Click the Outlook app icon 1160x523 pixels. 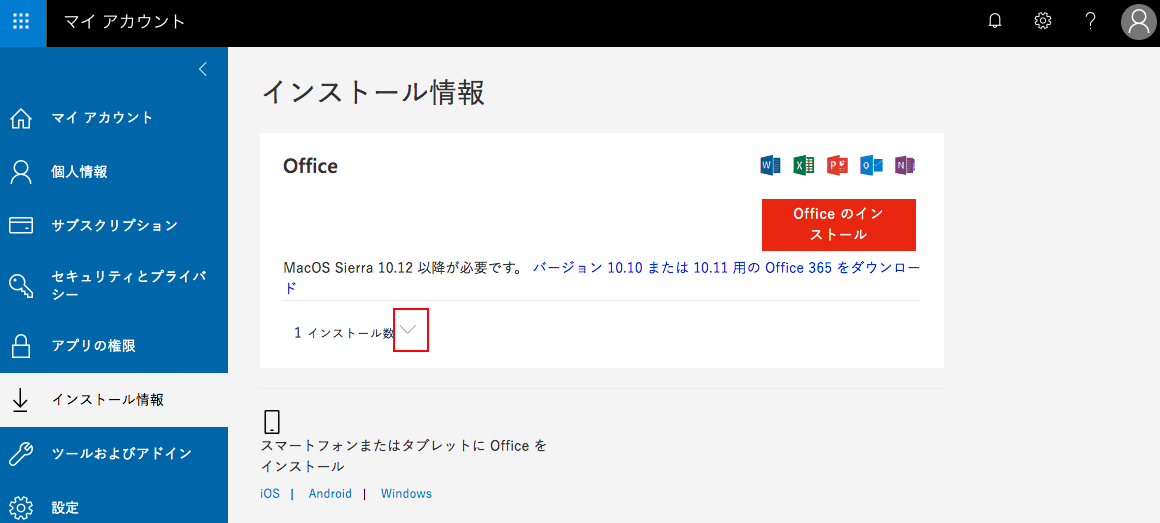click(x=871, y=165)
